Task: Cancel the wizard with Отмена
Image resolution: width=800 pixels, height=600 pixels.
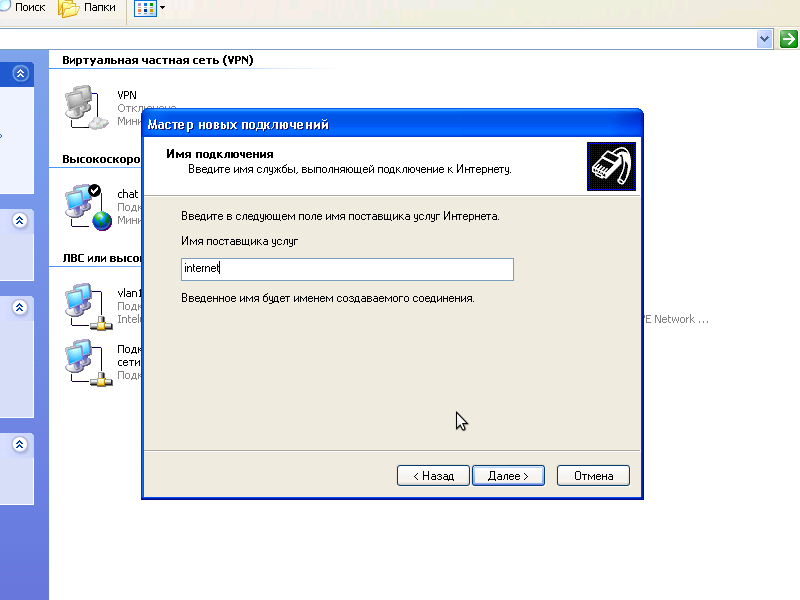Action: click(593, 476)
